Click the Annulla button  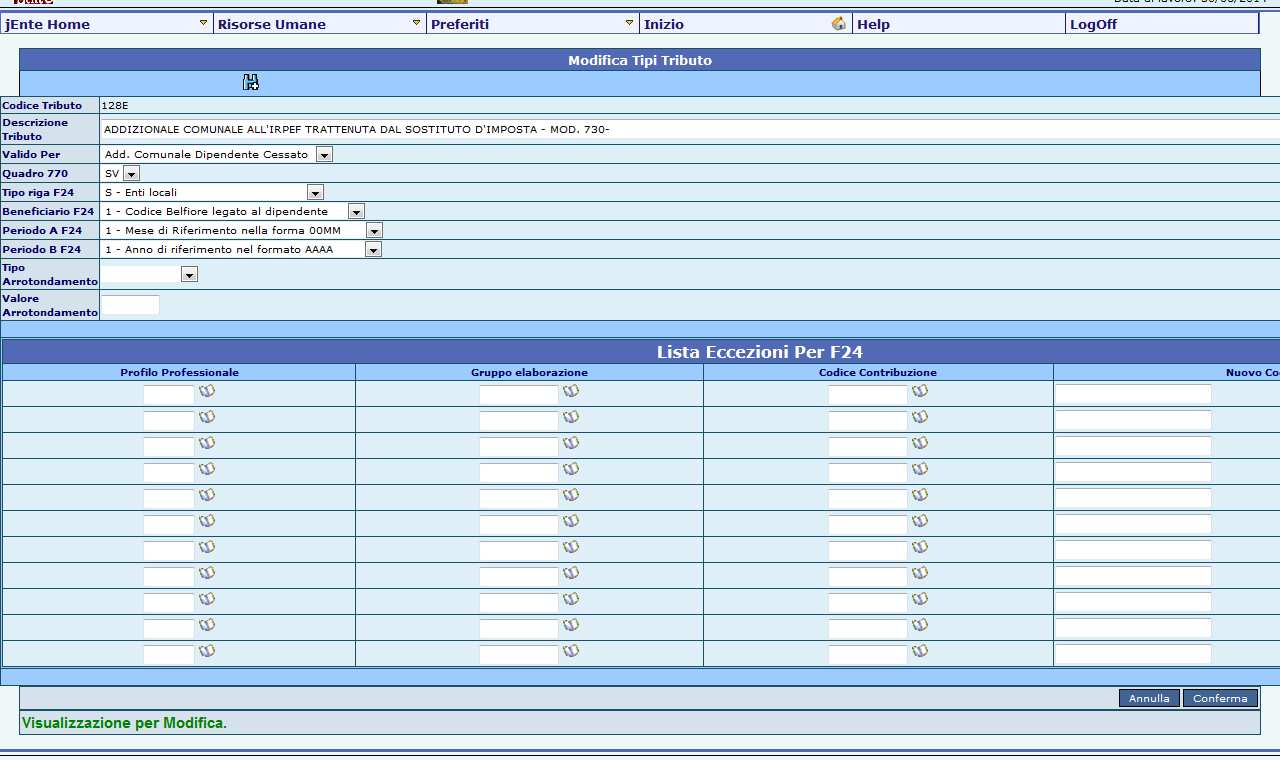[1149, 698]
